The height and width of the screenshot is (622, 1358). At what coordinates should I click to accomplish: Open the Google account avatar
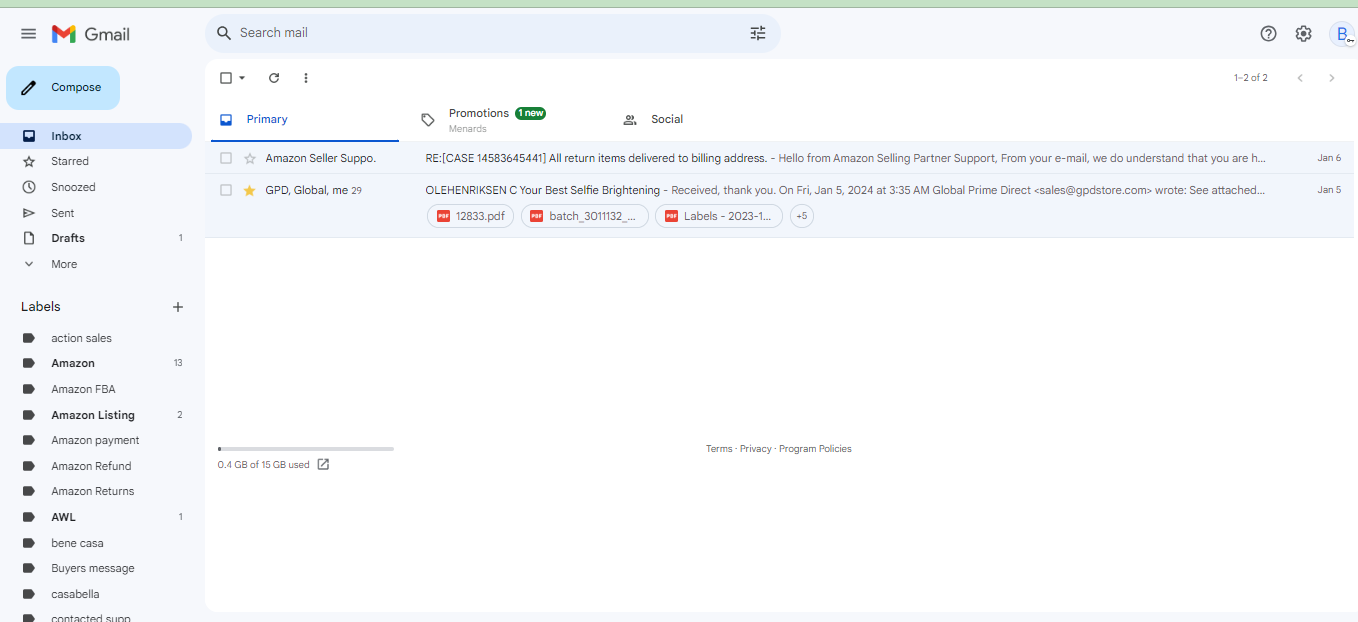pyautogui.click(x=1341, y=34)
